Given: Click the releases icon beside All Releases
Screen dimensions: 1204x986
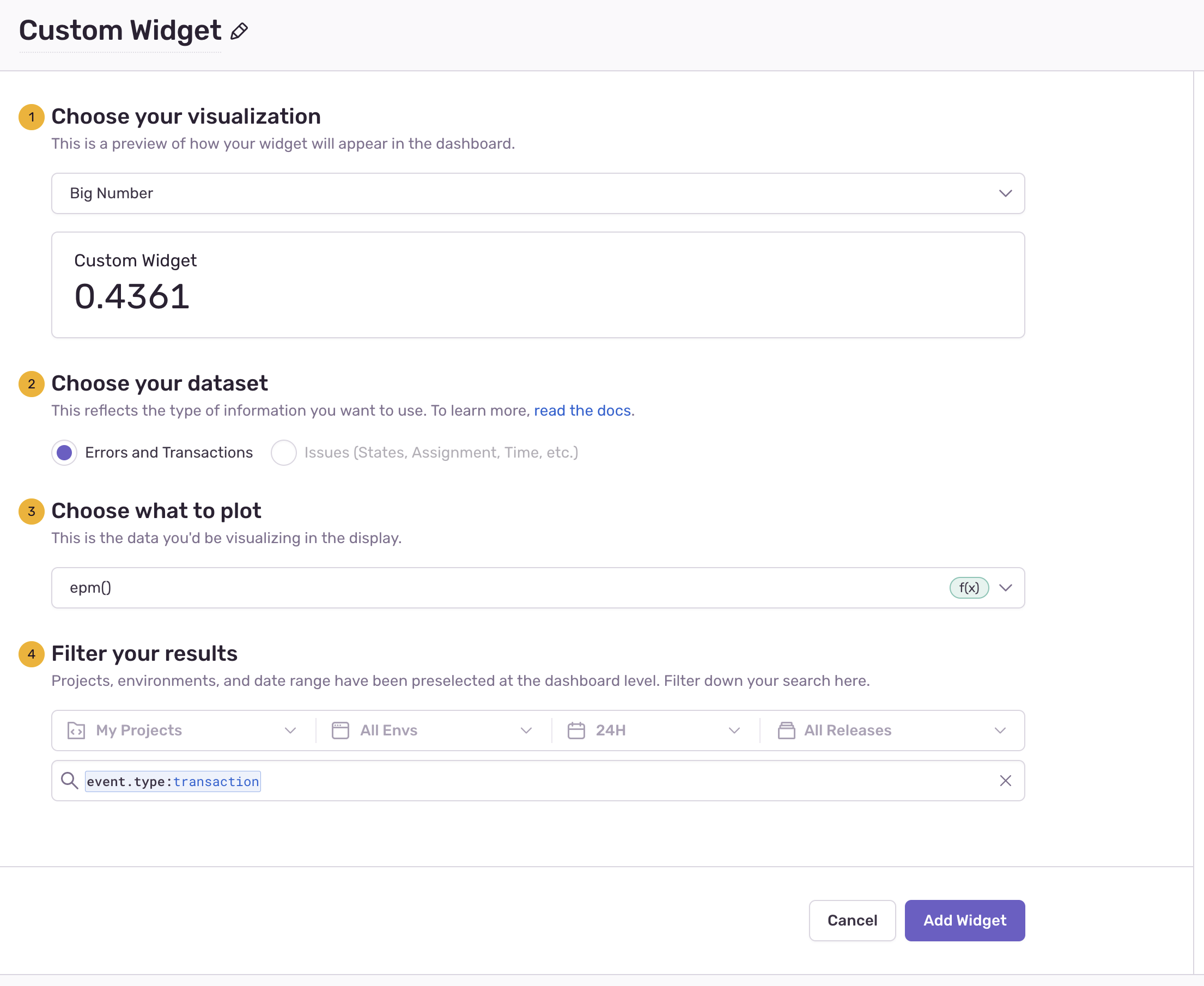Looking at the screenshot, I should (787, 731).
